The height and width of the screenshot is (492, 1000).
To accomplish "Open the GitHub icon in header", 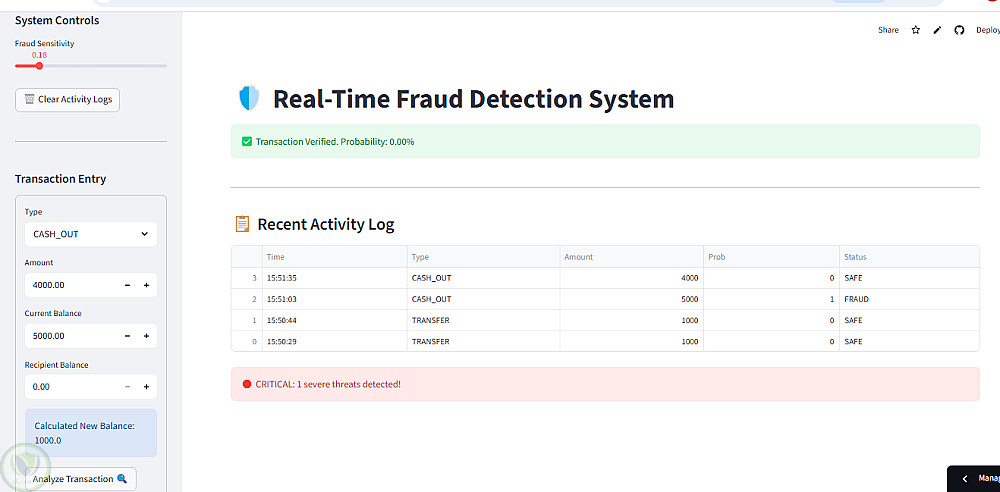I will coord(959,30).
